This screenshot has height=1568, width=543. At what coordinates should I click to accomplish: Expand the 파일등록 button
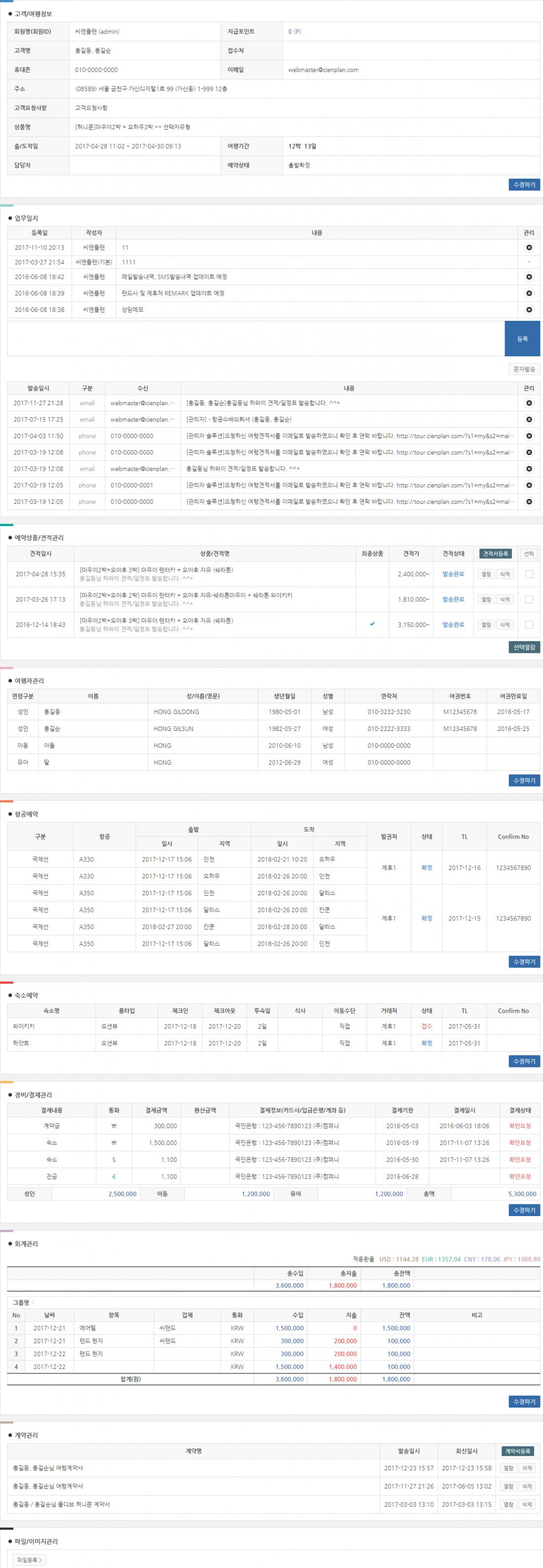(x=30, y=1560)
